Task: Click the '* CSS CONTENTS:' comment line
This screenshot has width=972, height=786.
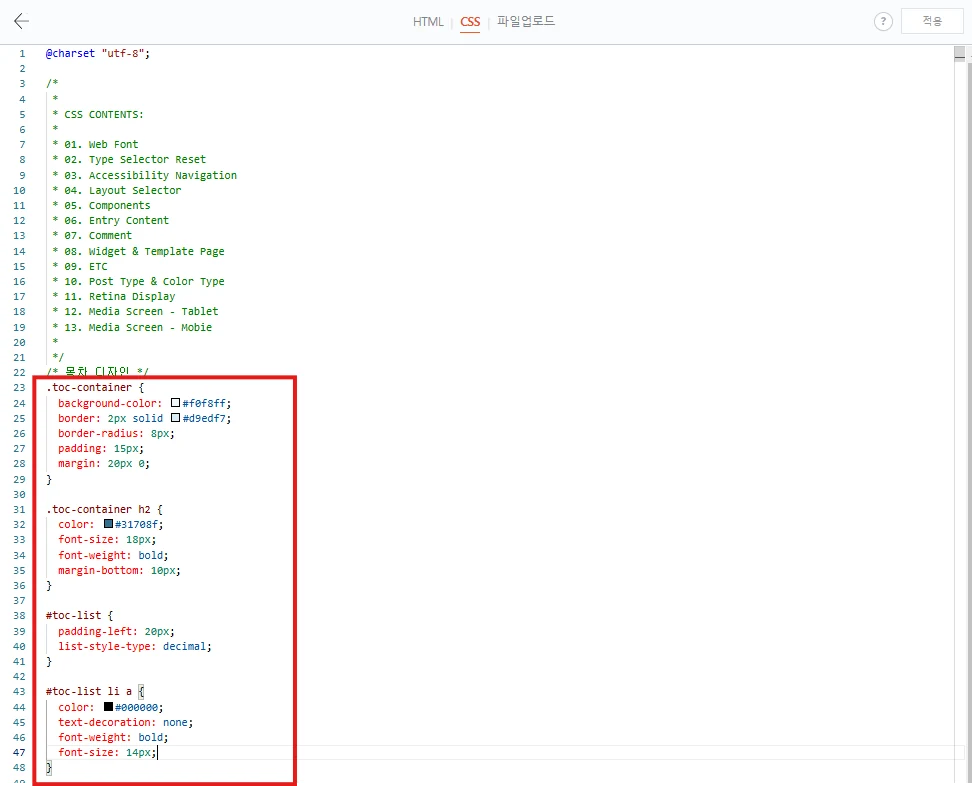Action: [x=98, y=114]
